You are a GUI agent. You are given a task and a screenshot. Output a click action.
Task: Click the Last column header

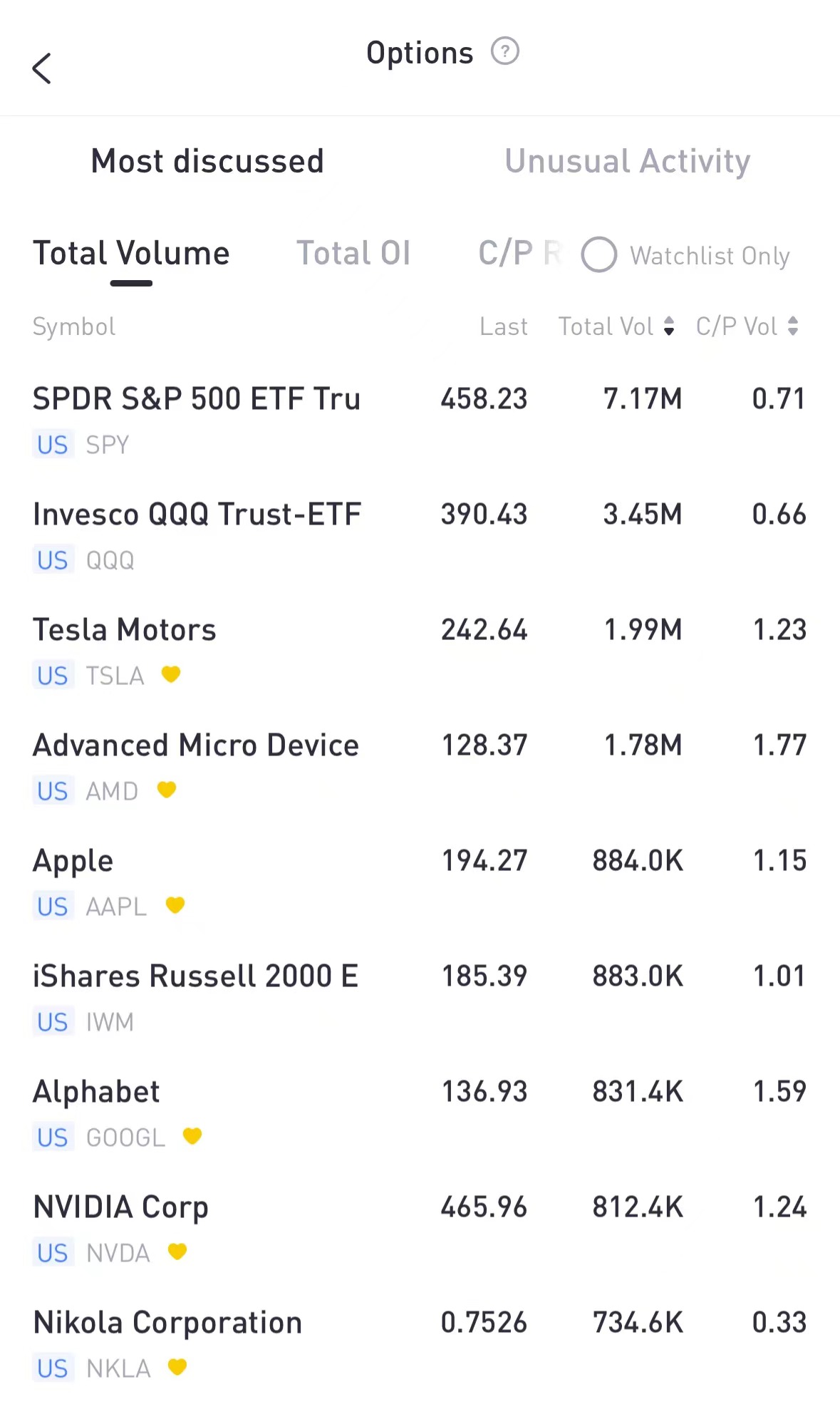(504, 326)
